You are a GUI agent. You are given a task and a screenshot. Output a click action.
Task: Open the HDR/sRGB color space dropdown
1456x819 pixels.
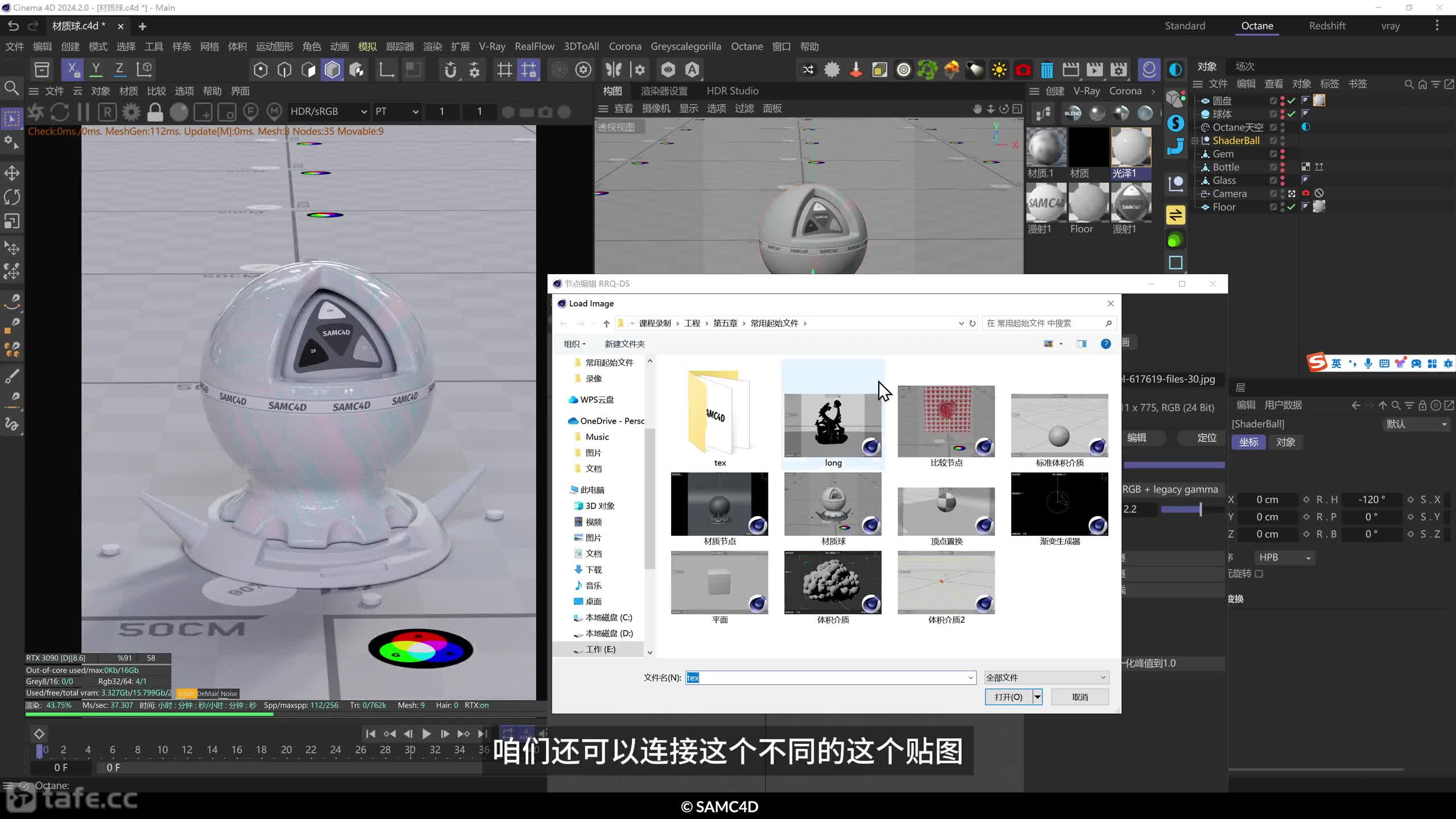(328, 111)
